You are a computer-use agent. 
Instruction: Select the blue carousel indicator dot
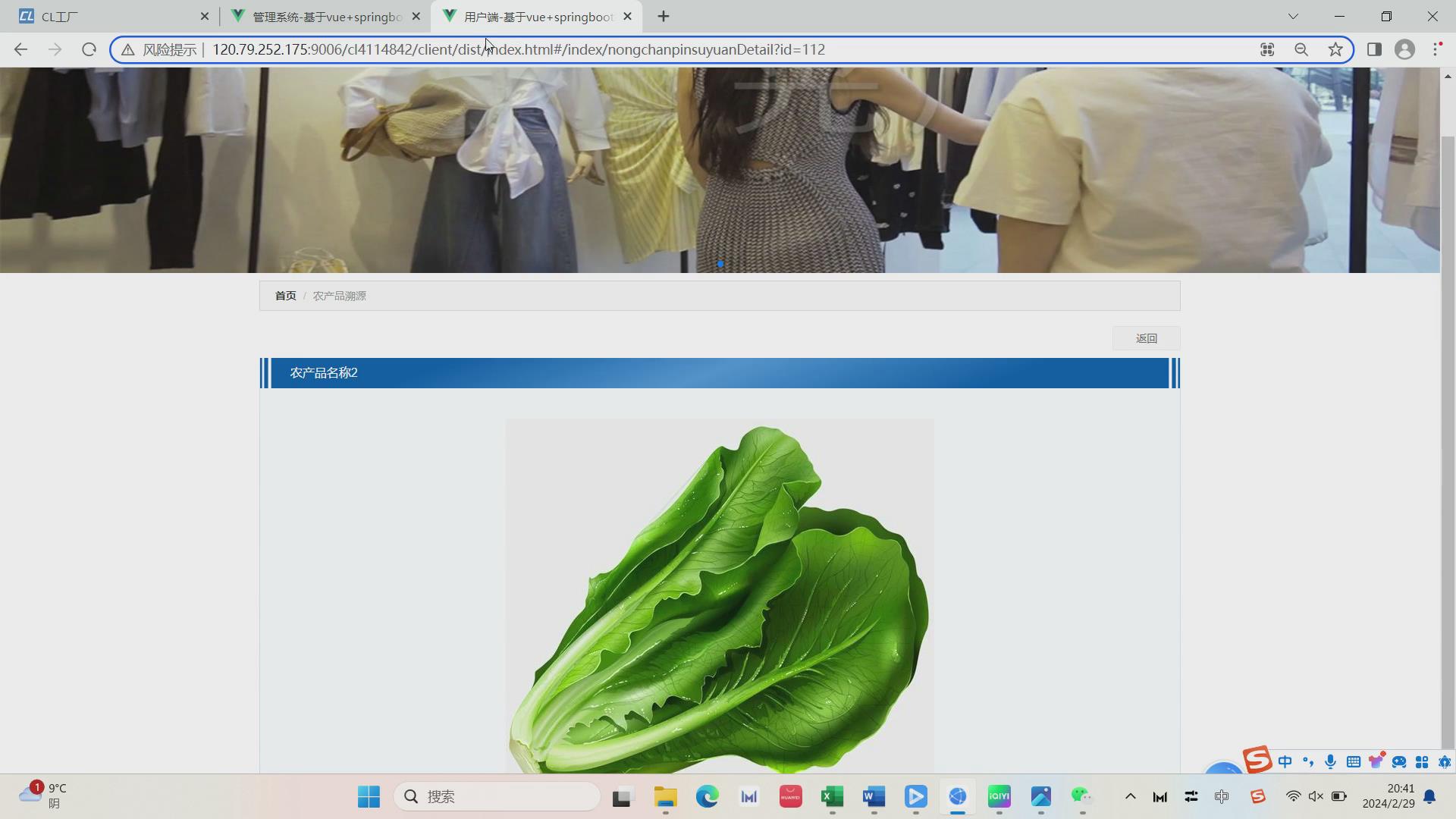tap(720, 264)
